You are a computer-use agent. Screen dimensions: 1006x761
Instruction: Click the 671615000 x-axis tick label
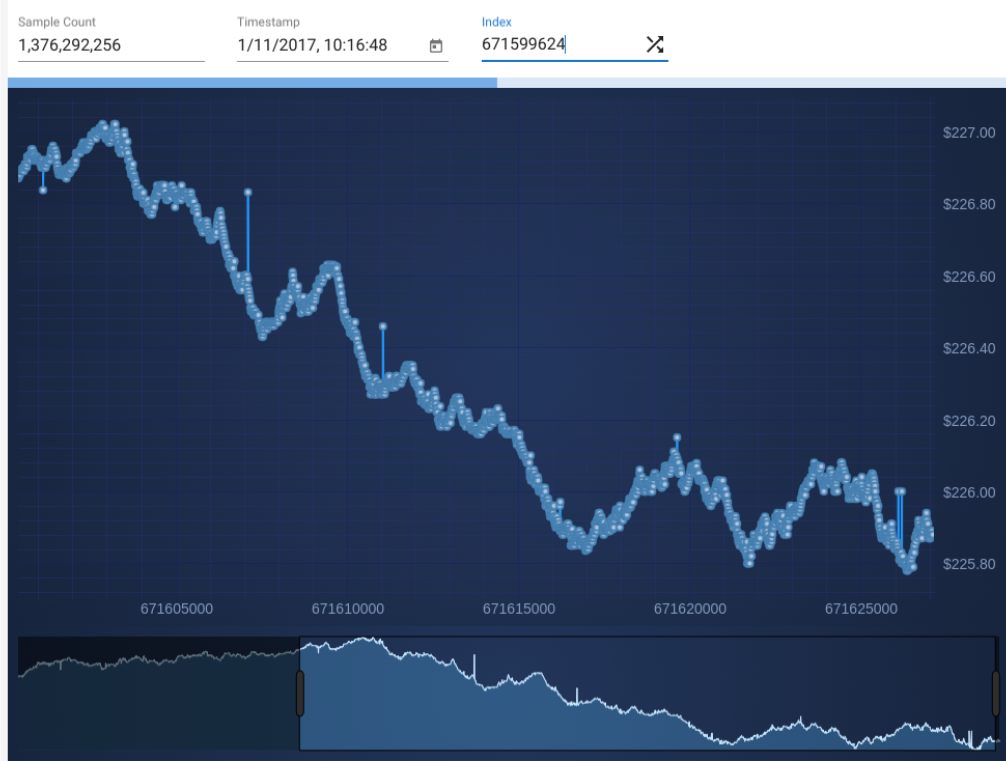click(518, 608)
